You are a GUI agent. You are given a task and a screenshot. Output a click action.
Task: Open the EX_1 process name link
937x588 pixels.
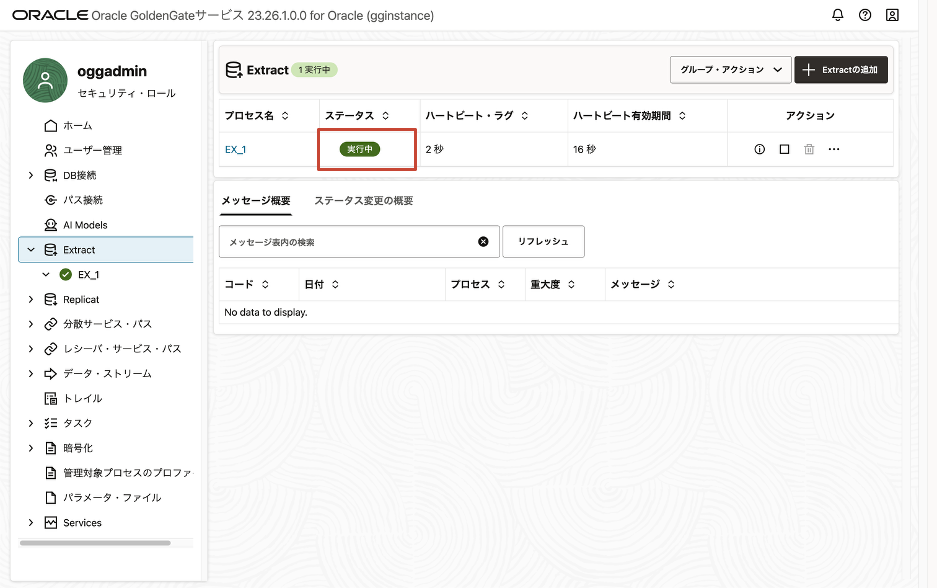coord(235,150)
